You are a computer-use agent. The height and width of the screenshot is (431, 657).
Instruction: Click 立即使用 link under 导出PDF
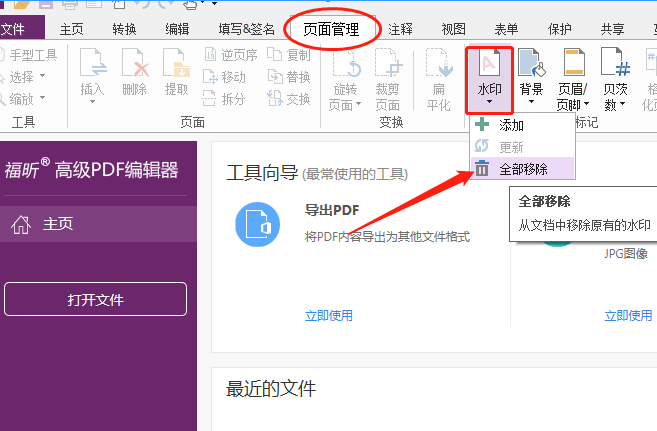[329, 315]
